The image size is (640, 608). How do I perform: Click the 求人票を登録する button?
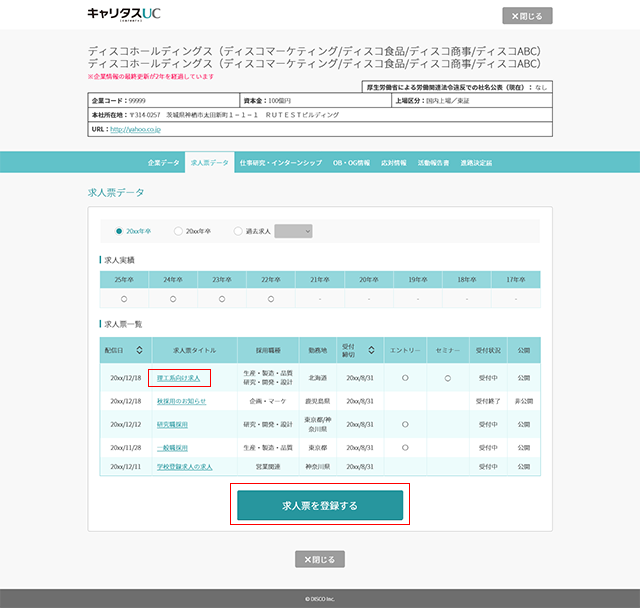coord(320,506)
